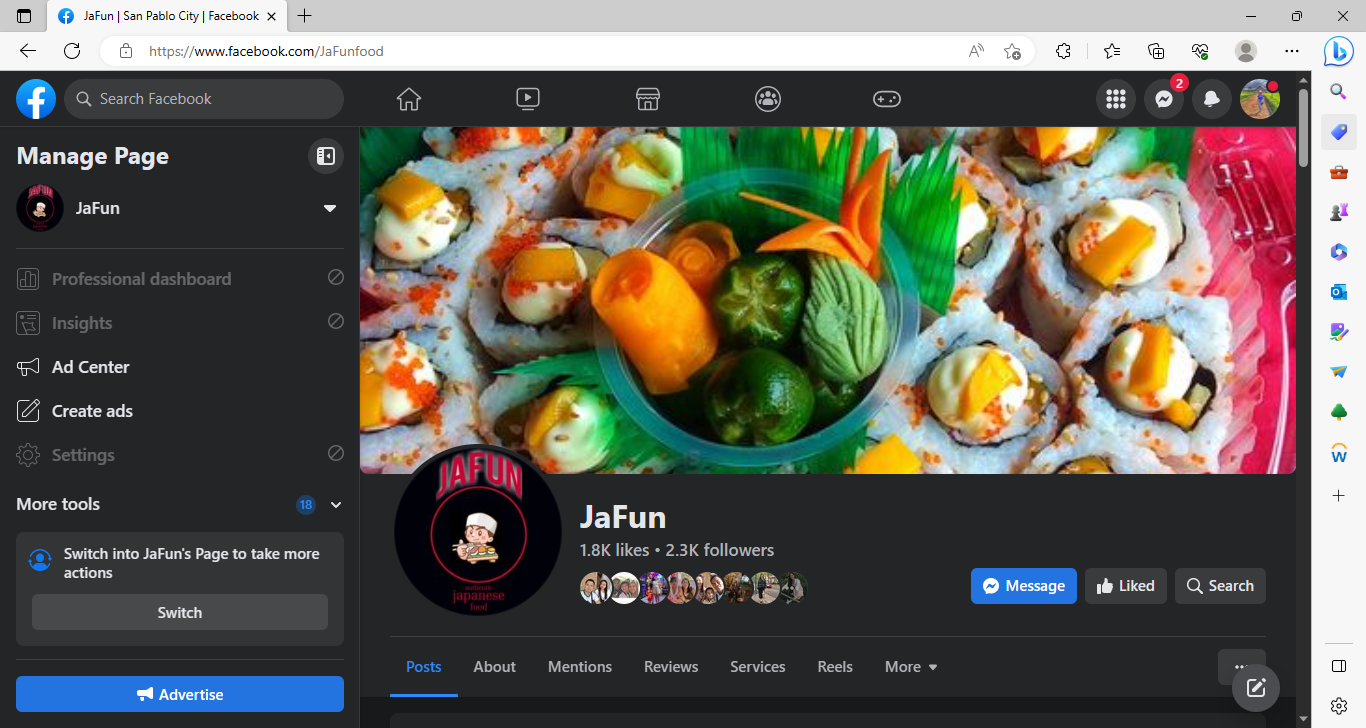Add a sidebar app with plus icon
1366x728 pixels.
(1339, 495)
